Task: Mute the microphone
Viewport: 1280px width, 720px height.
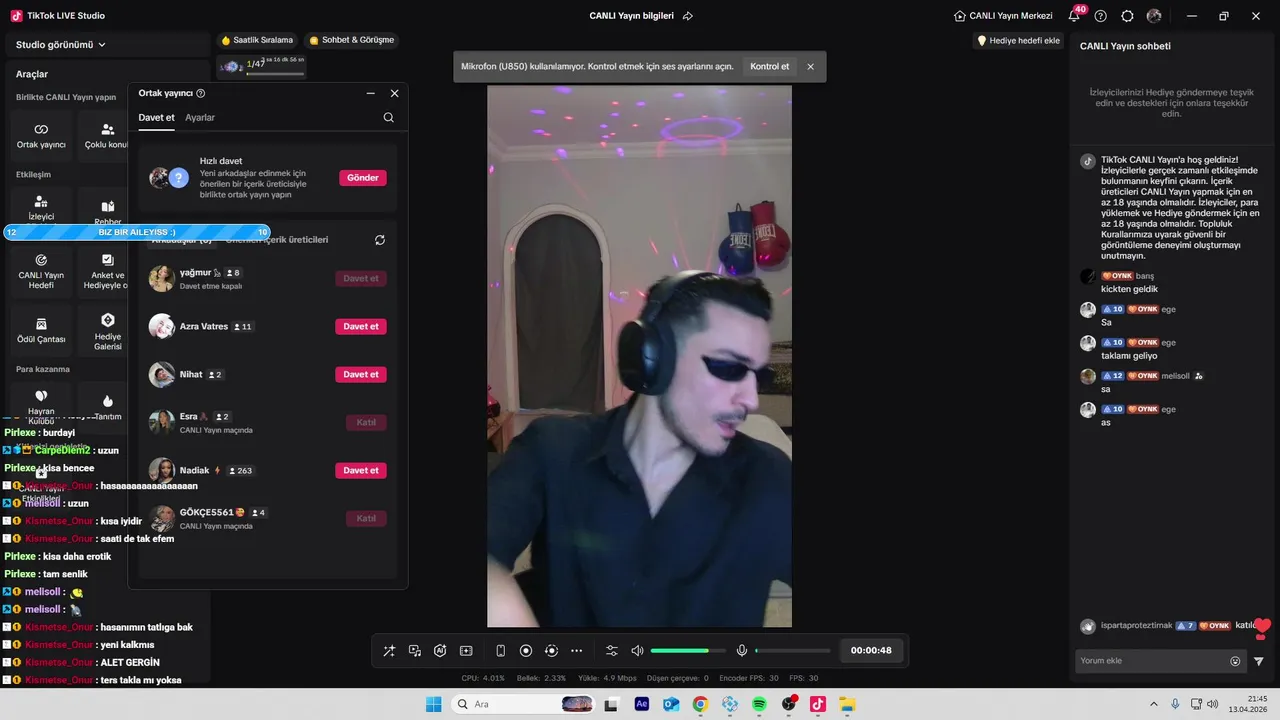Action: (742, 651)
